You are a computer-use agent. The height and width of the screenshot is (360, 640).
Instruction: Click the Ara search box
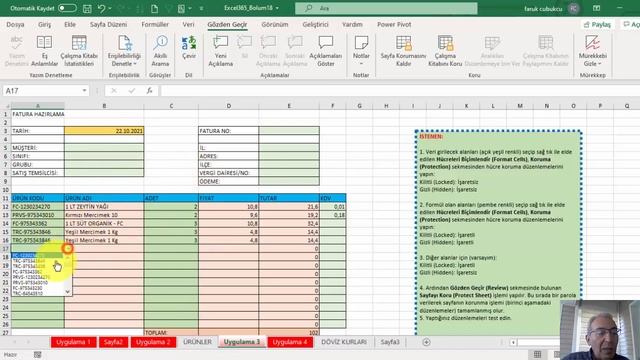(x=386, y=8)
